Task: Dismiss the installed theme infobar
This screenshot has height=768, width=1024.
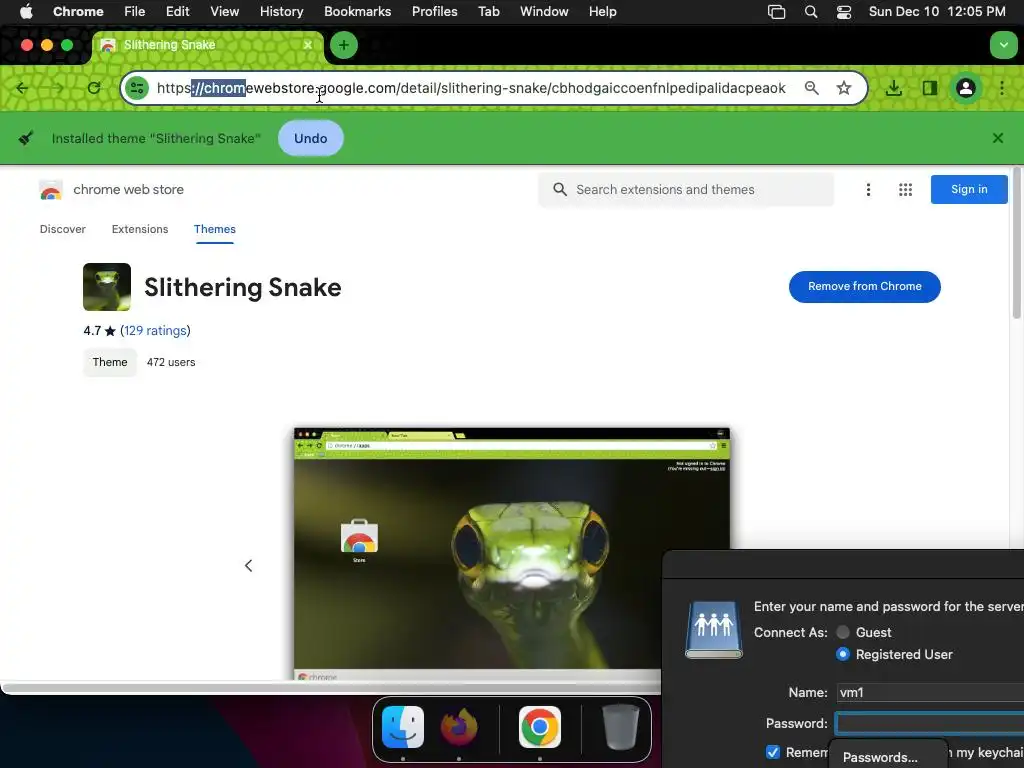Action: [998, 138]
